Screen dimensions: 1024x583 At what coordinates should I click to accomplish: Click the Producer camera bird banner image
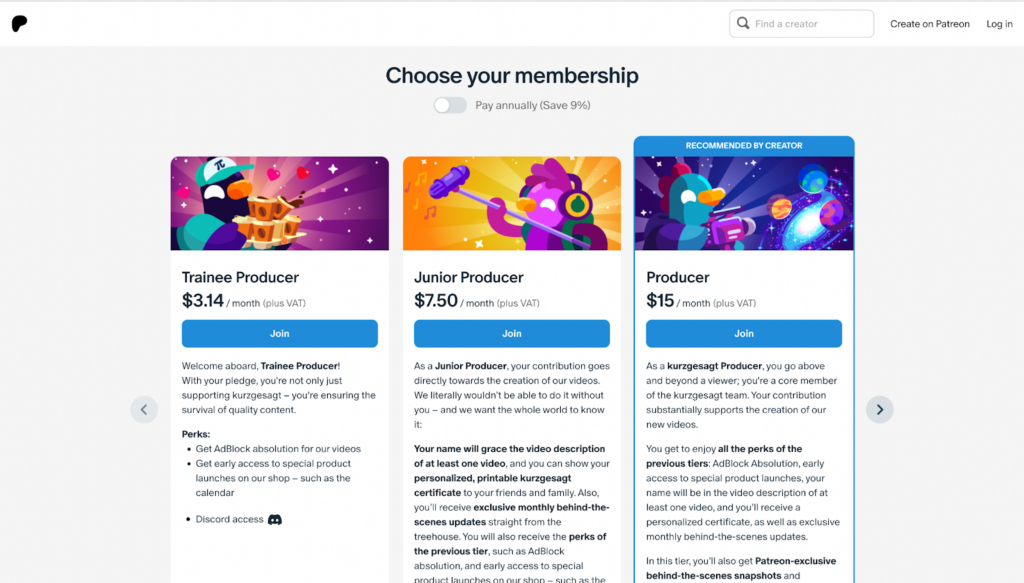coord(744,203)
